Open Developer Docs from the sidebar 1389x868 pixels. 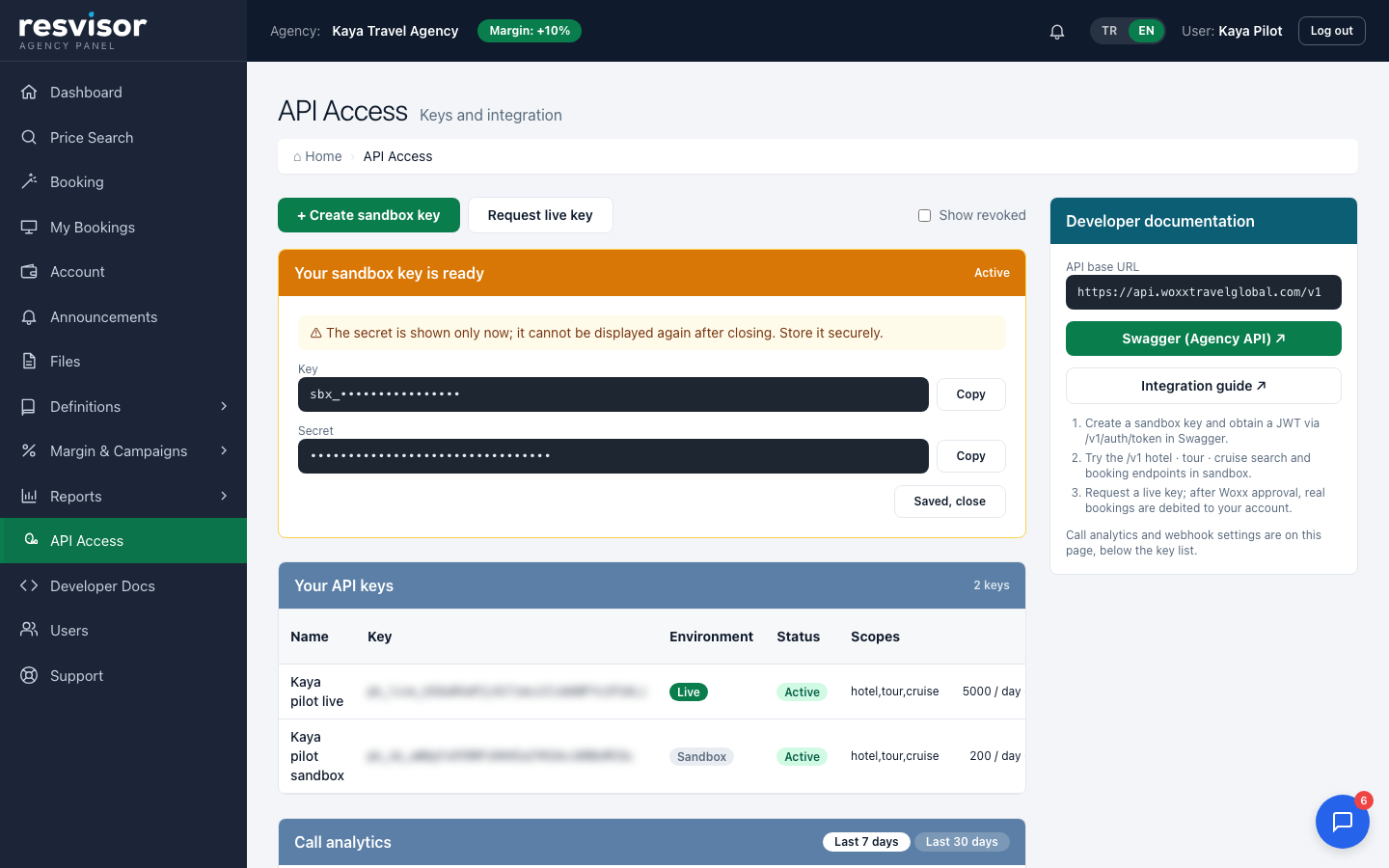pos(123,585)
